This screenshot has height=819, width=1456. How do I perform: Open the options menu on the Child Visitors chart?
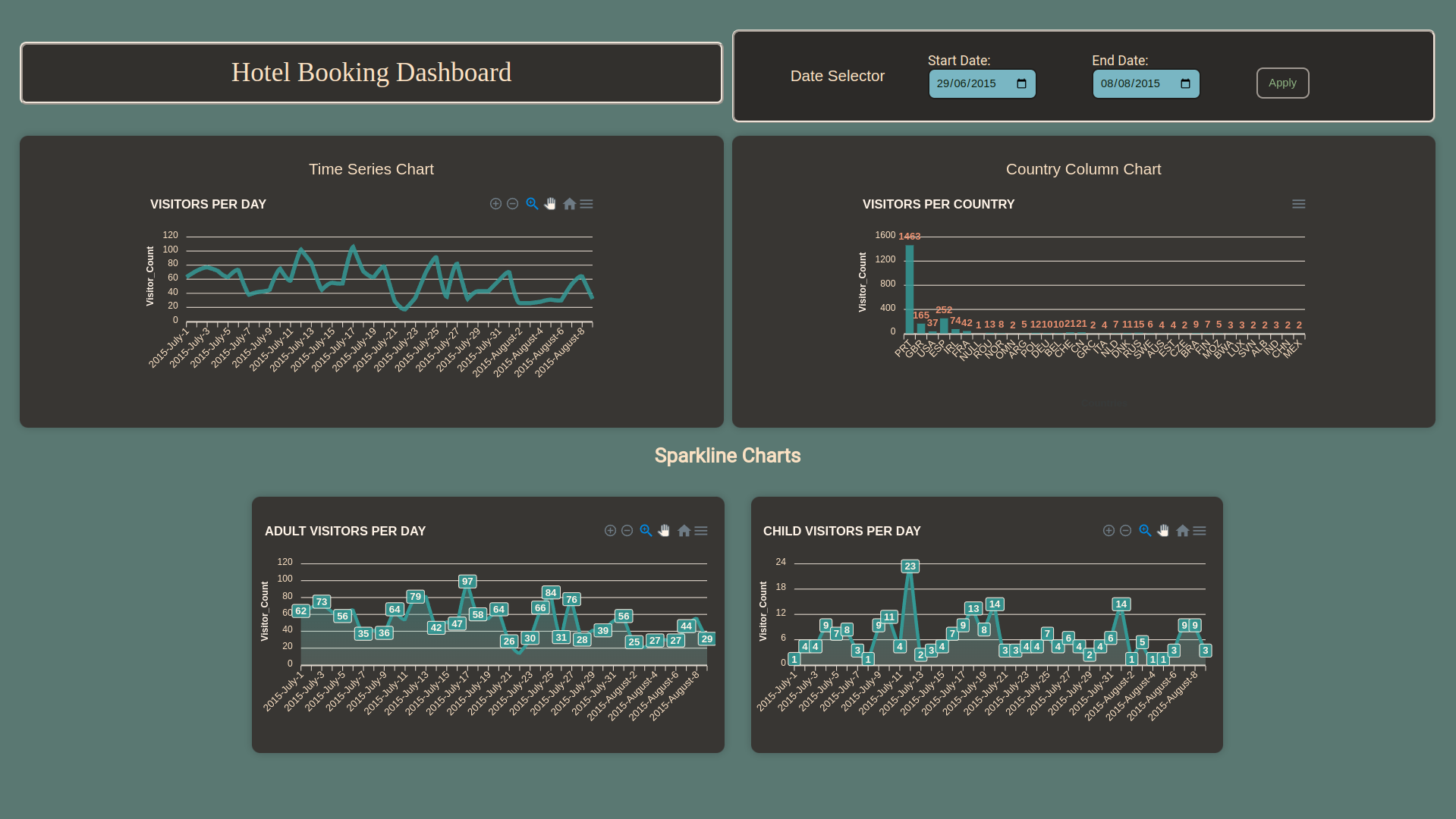tap(1200, 530)
